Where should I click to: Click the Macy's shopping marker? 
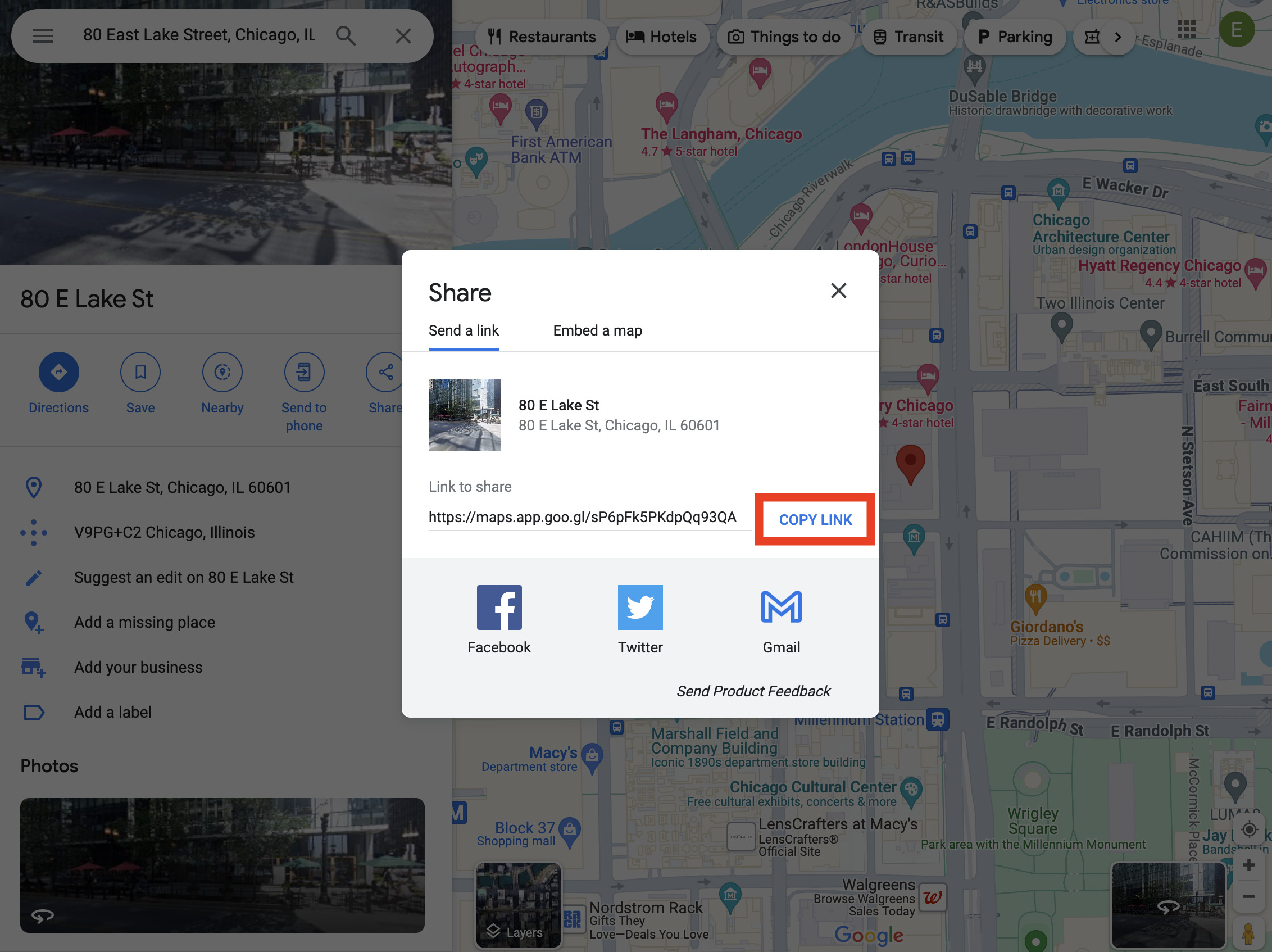[592, 758]
